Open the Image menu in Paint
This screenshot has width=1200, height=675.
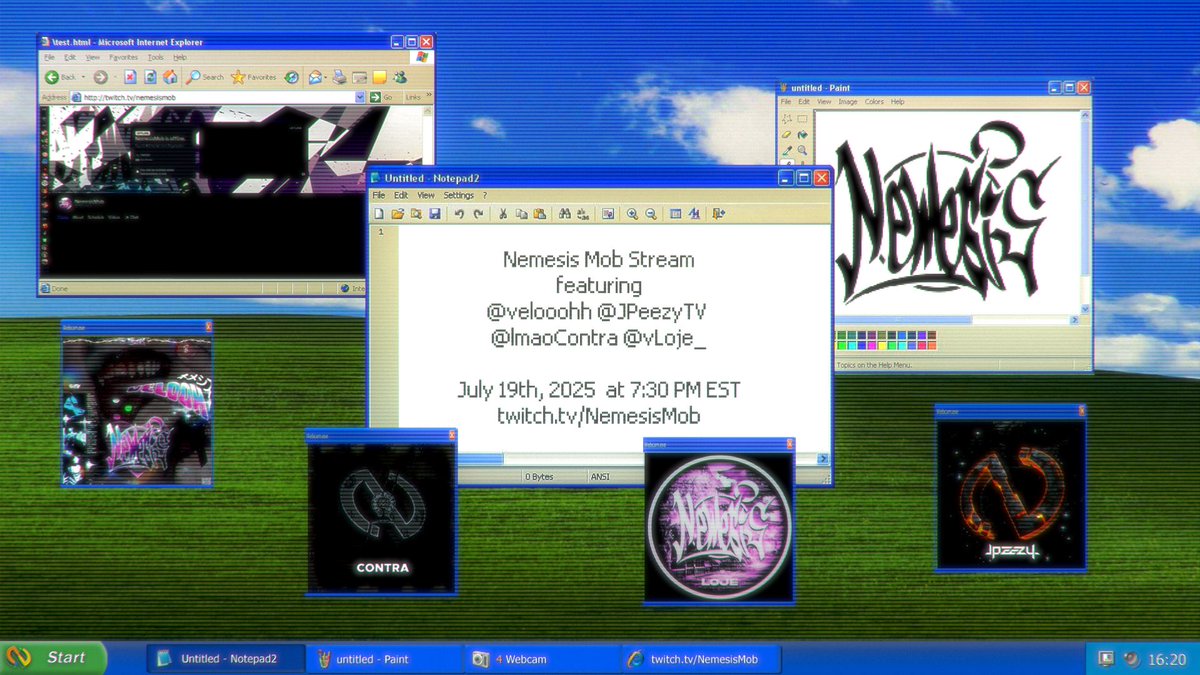[848, 102]
